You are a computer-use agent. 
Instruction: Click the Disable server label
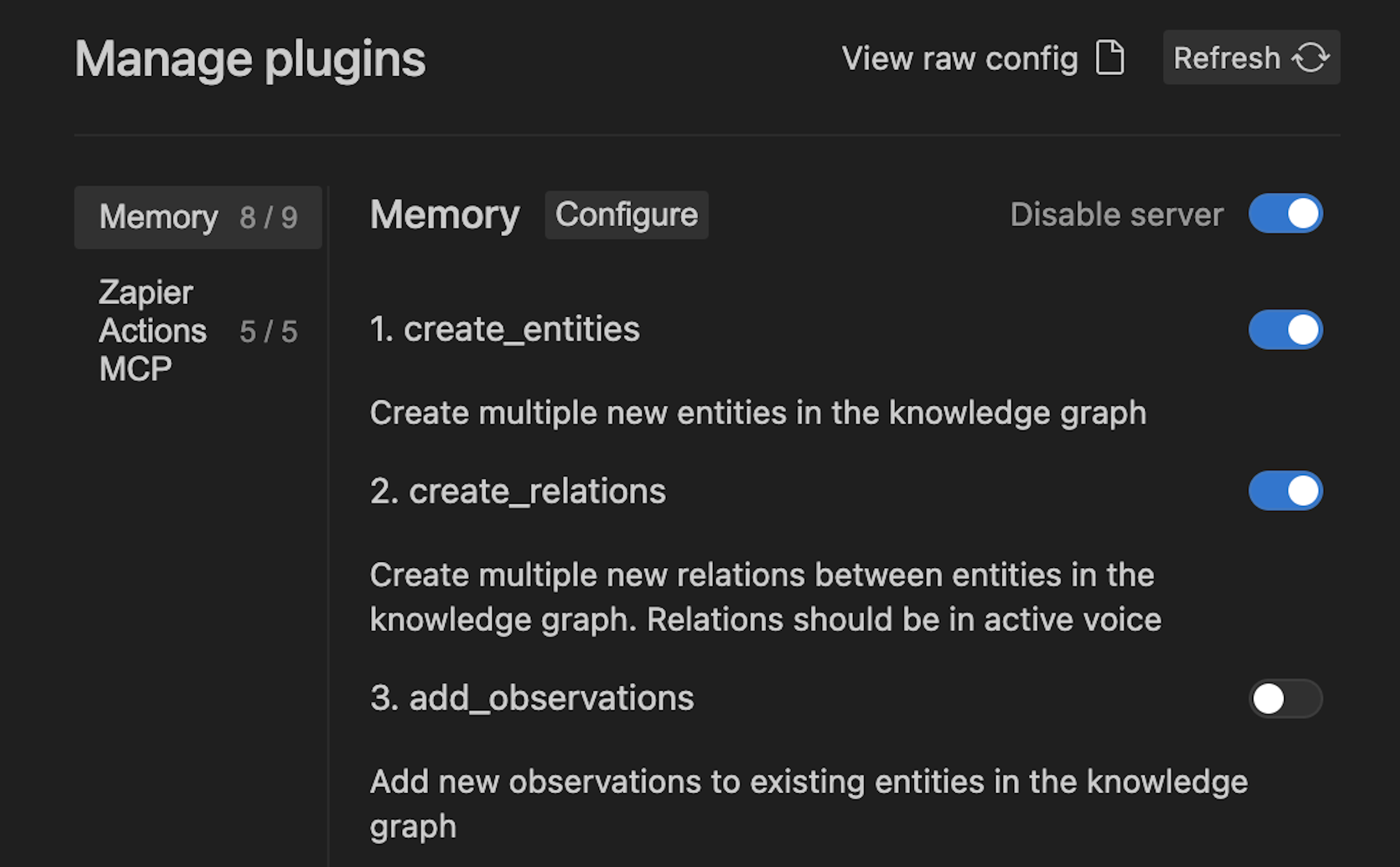[1116, 214]
